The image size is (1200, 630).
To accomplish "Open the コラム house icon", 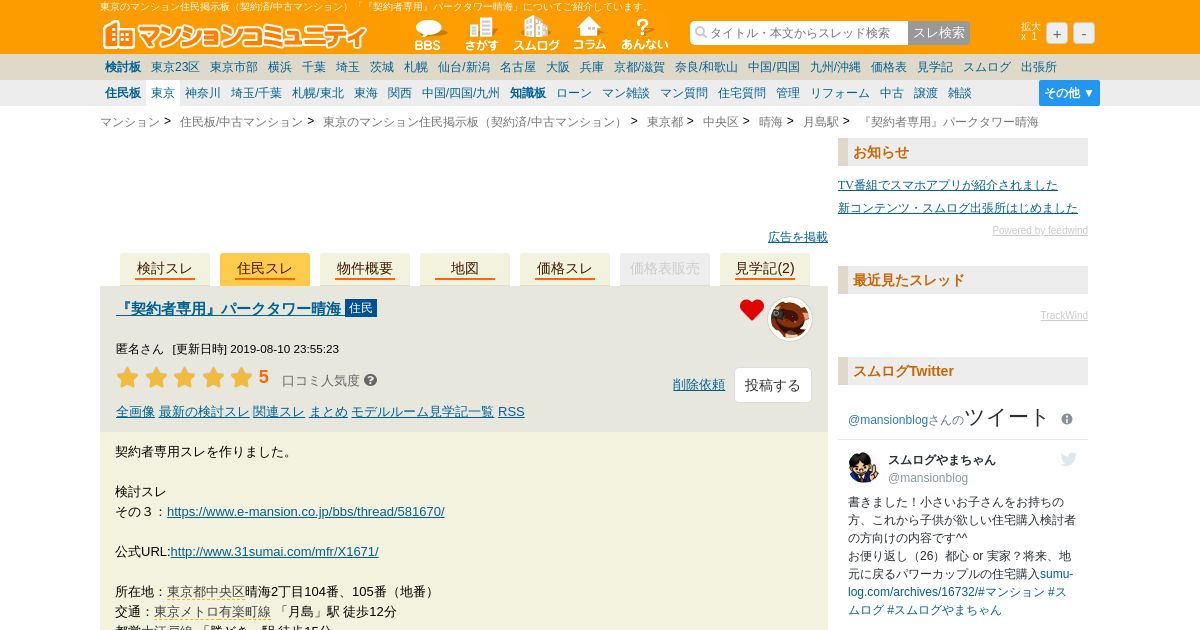I will point(589,34).
